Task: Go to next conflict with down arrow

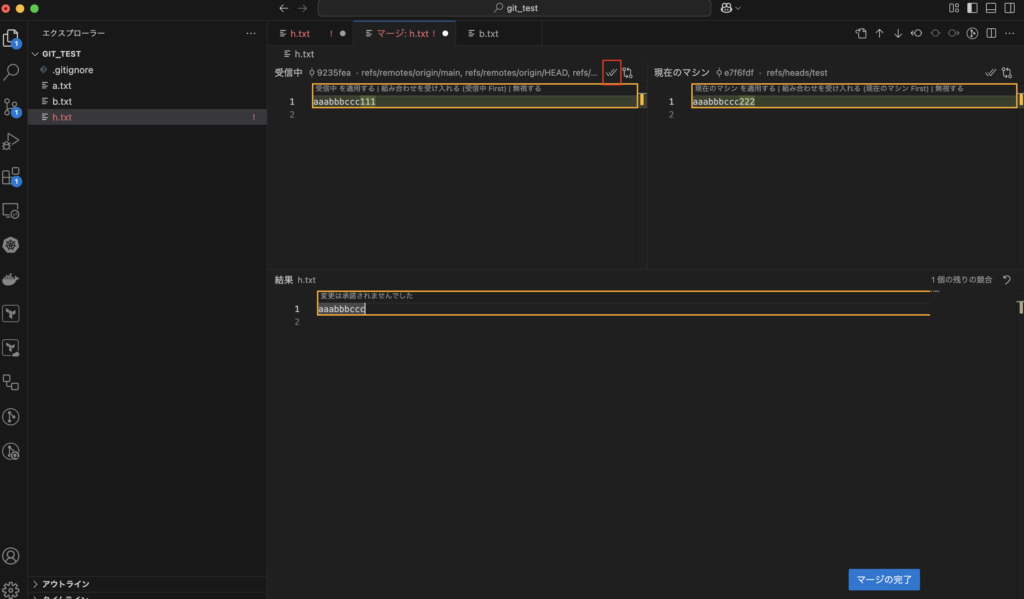Action: coord(898,33)
